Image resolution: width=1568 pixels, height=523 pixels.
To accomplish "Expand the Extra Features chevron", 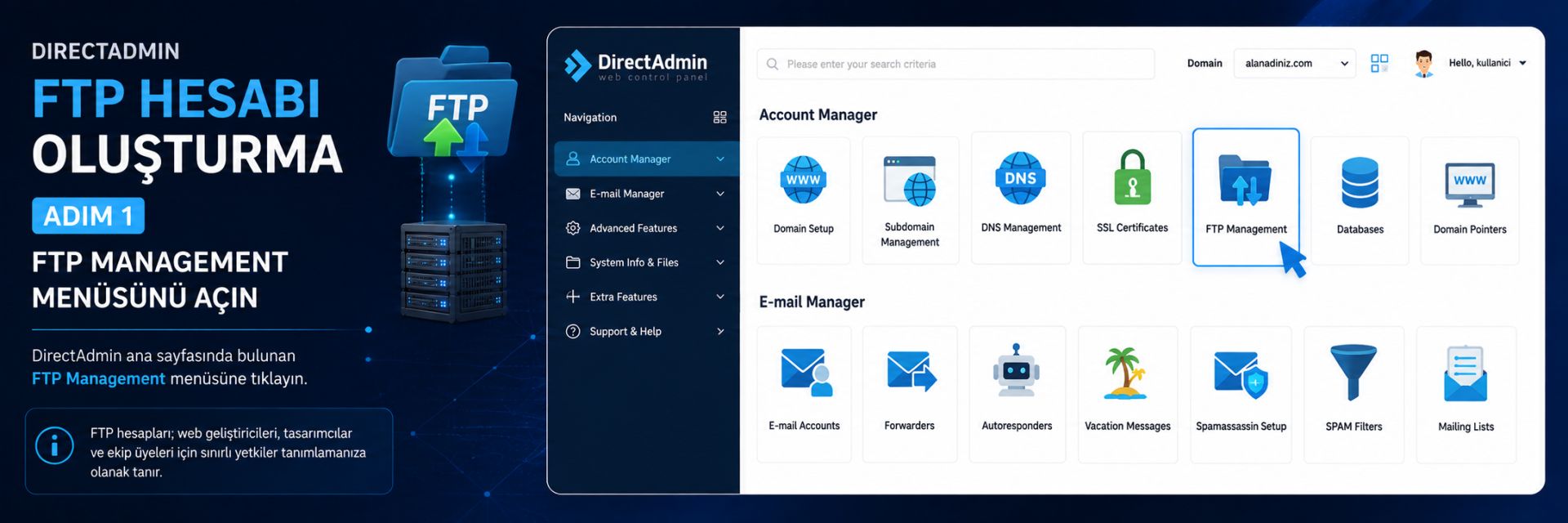I will [720, 297].
